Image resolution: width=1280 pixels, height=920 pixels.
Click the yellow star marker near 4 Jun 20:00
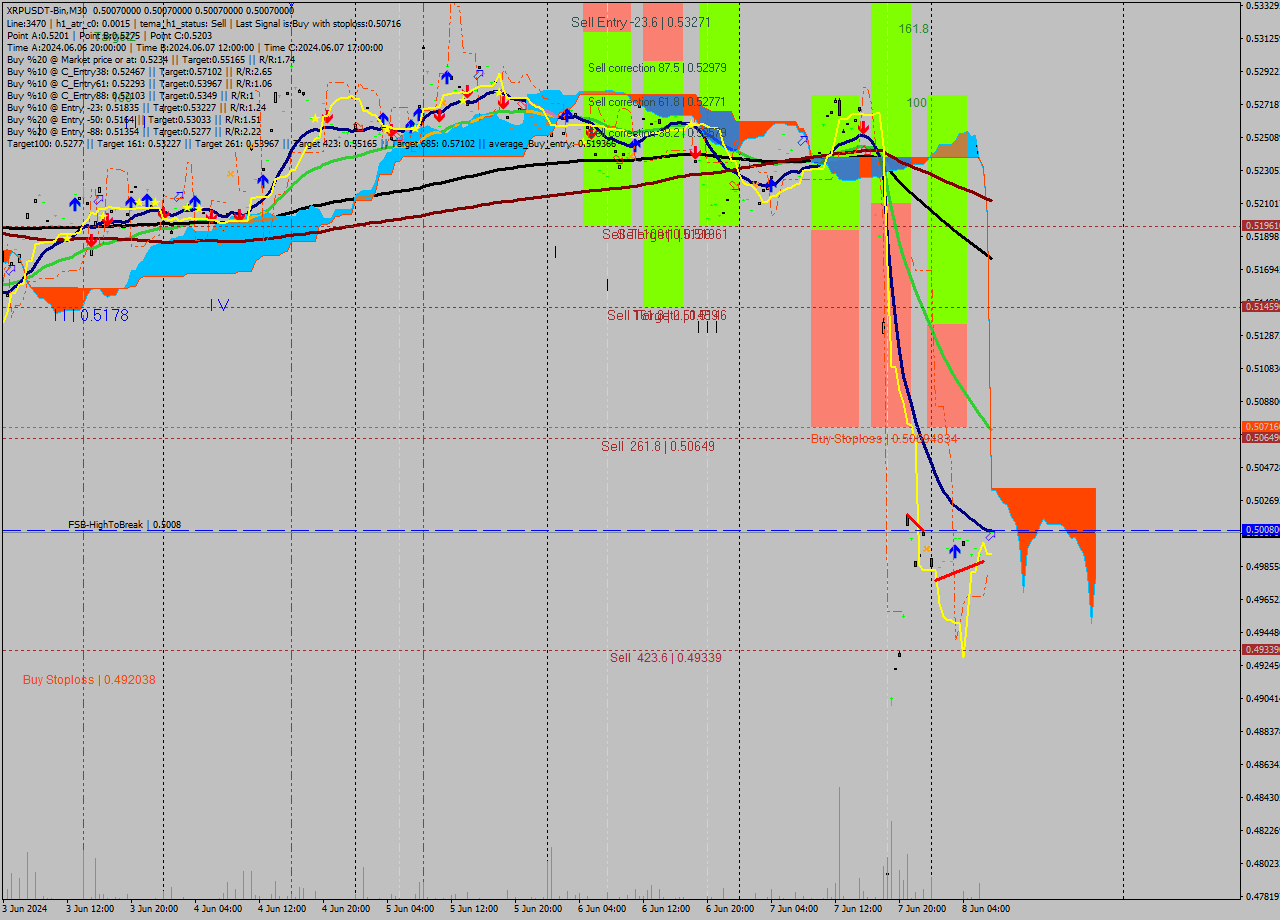coord(316,118)
